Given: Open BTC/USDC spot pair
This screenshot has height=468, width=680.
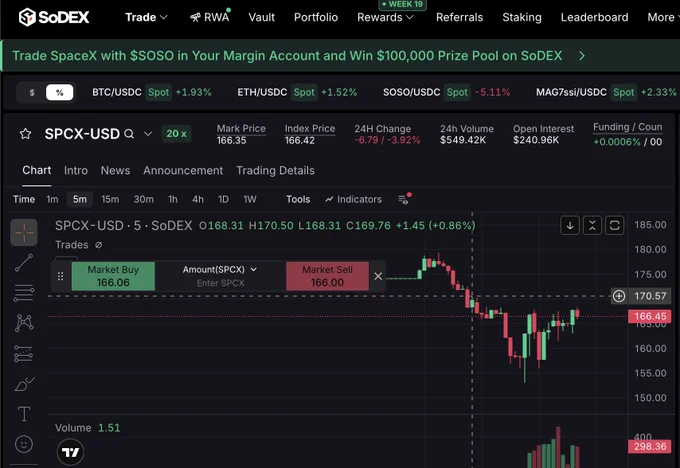Looking at the screenshot, I should 152,92.
